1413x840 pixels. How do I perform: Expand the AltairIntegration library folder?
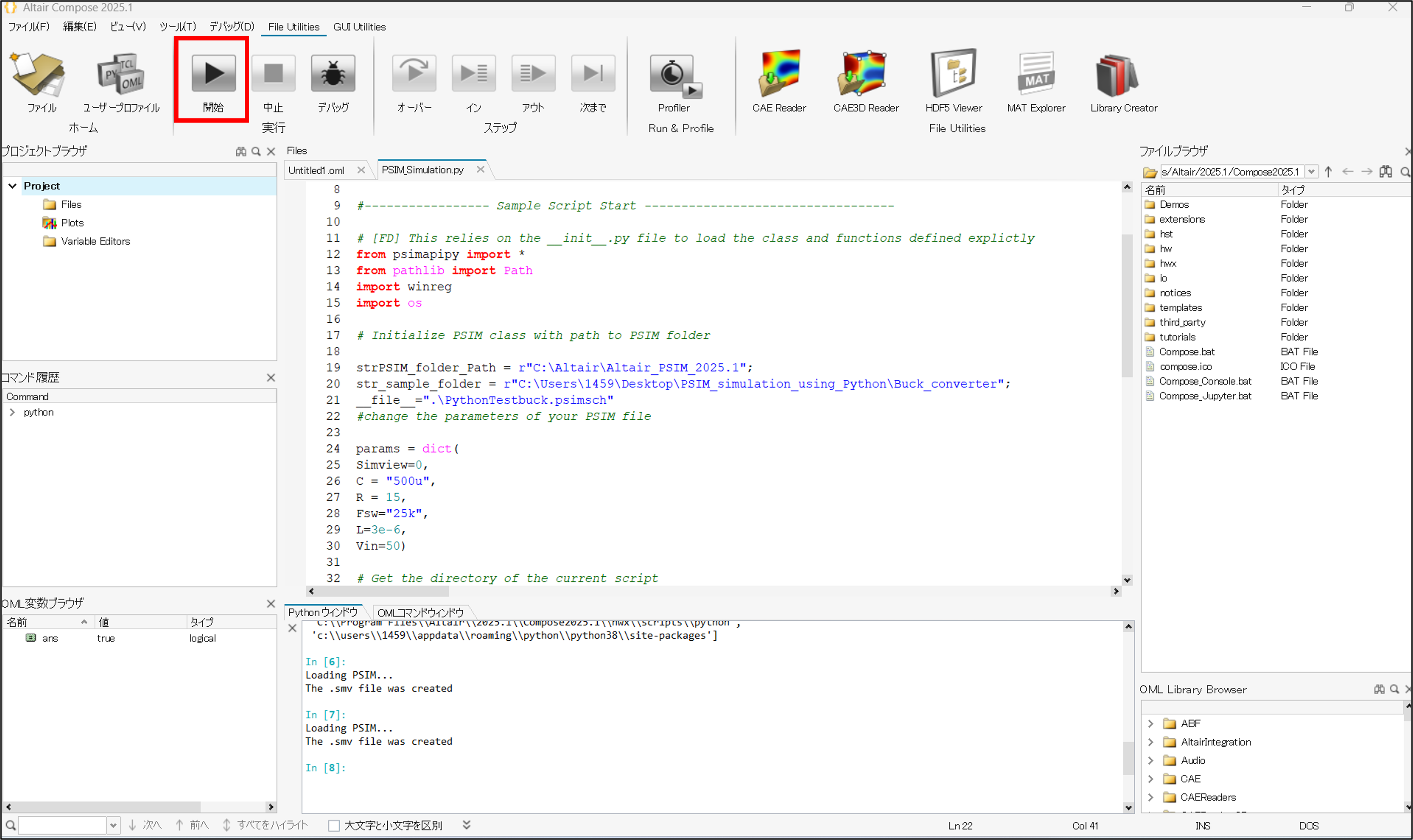point(1150,742)
